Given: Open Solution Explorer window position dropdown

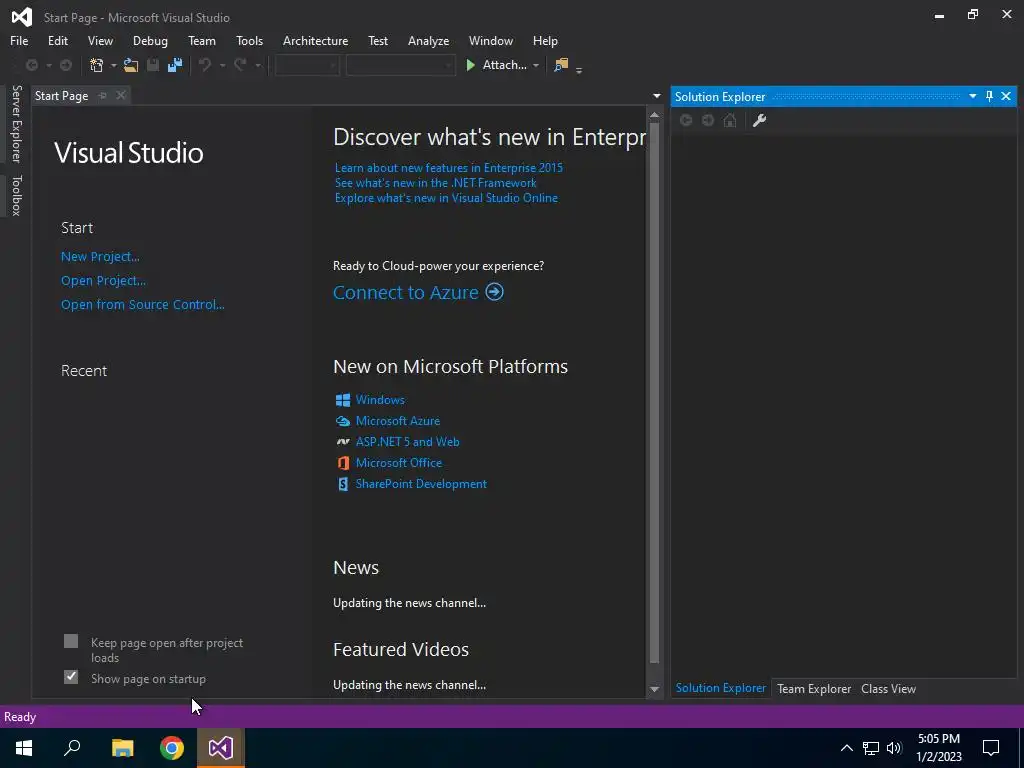Looking at the screenshot, I should [972, 96].
